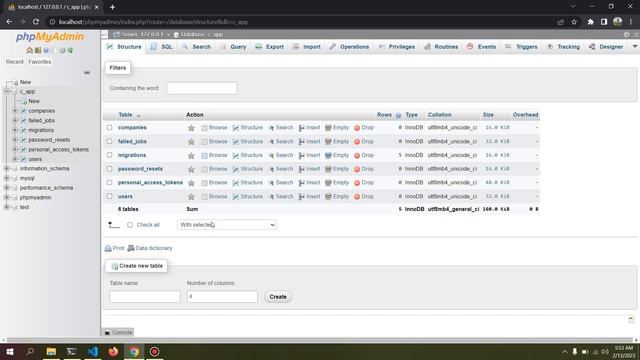Open Structure of password_resets table
This screenshot has height=360, width=640.
[248, 169]
